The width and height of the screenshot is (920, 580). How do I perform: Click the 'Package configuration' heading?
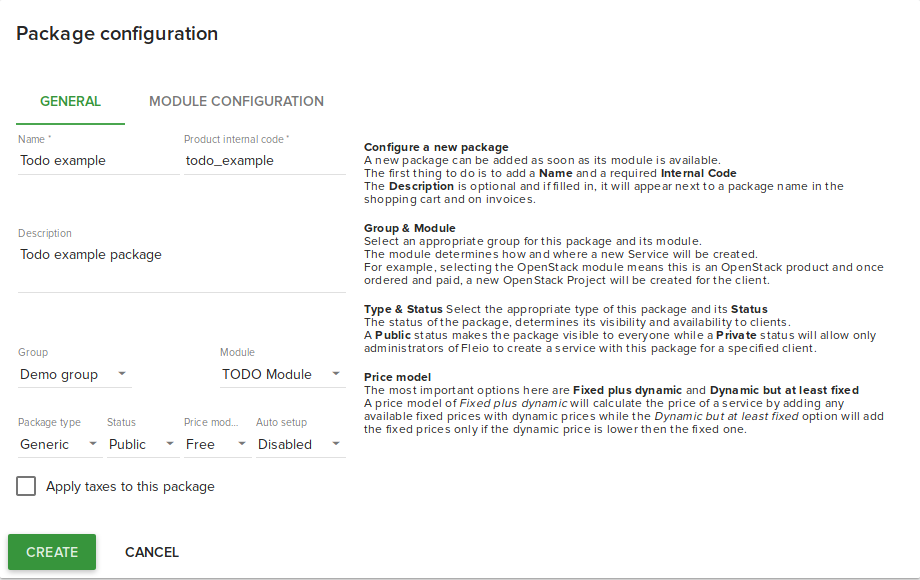(117, 34)
